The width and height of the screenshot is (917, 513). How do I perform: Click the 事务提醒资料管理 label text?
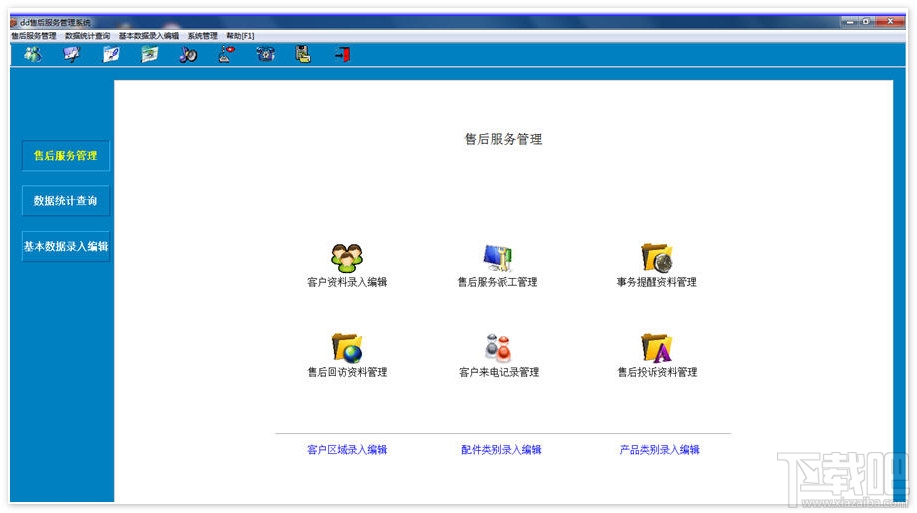[x=656, y=282]
